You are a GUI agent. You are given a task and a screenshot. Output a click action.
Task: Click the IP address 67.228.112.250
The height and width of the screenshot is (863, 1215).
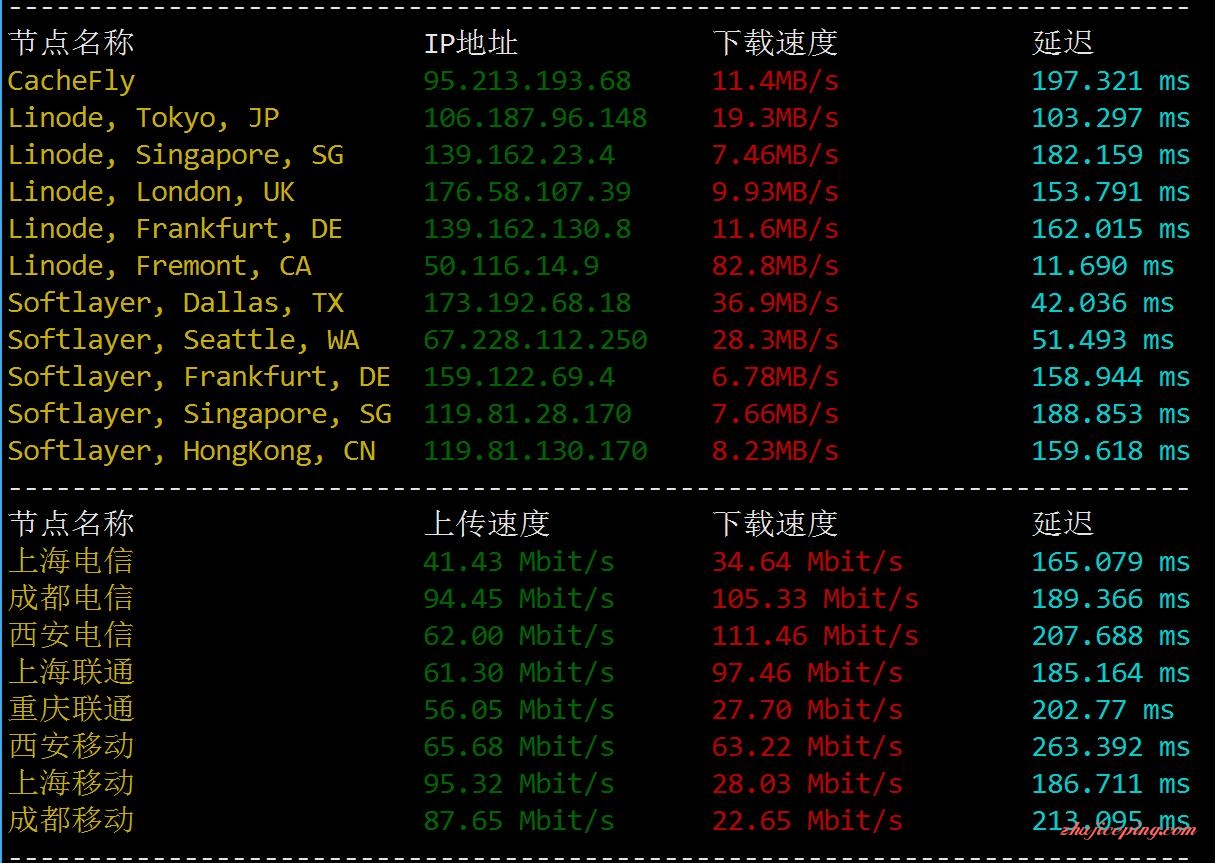(x=535, y=340)
